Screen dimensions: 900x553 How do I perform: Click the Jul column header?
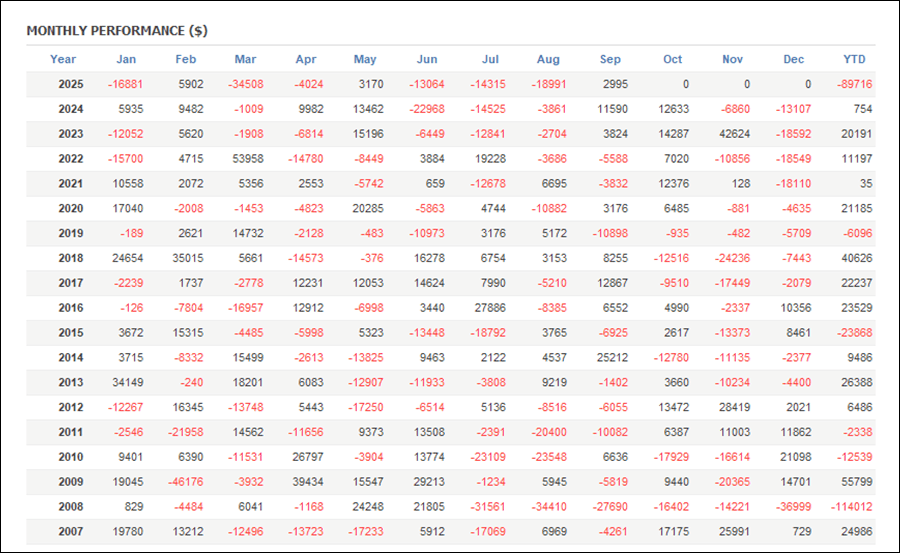tap(490, 59)
